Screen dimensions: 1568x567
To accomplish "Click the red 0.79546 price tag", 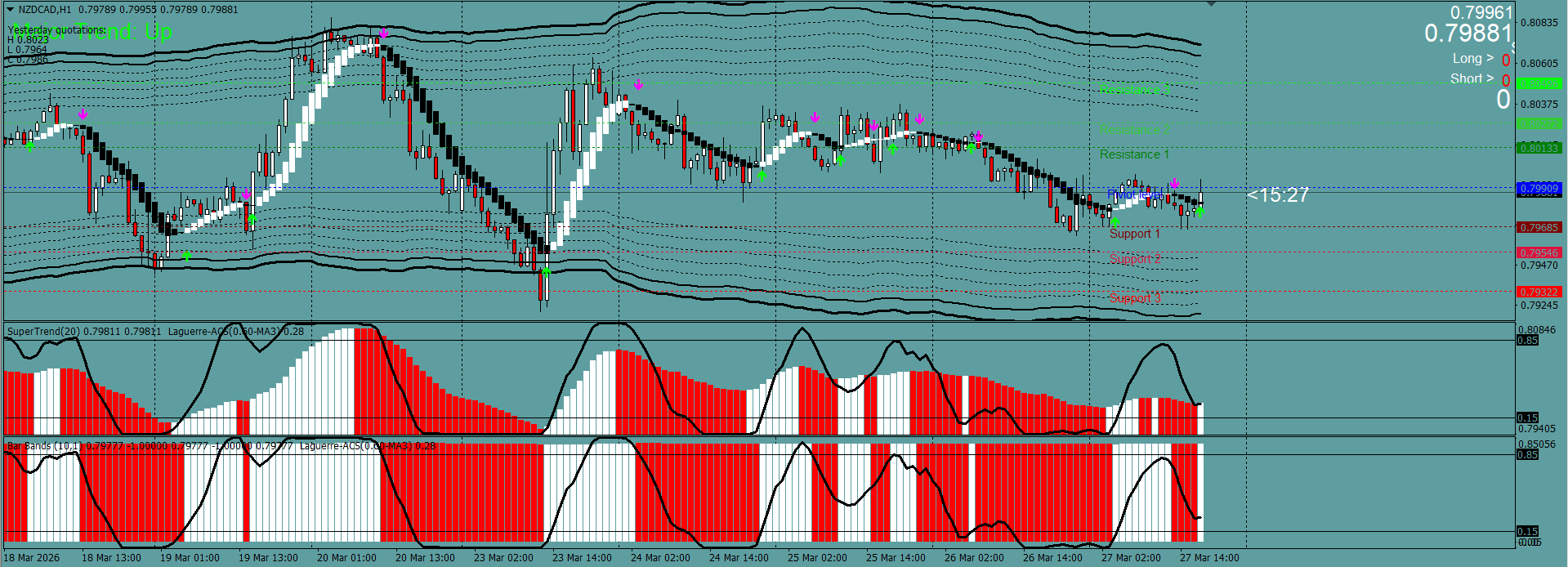I will point(1539,253).
